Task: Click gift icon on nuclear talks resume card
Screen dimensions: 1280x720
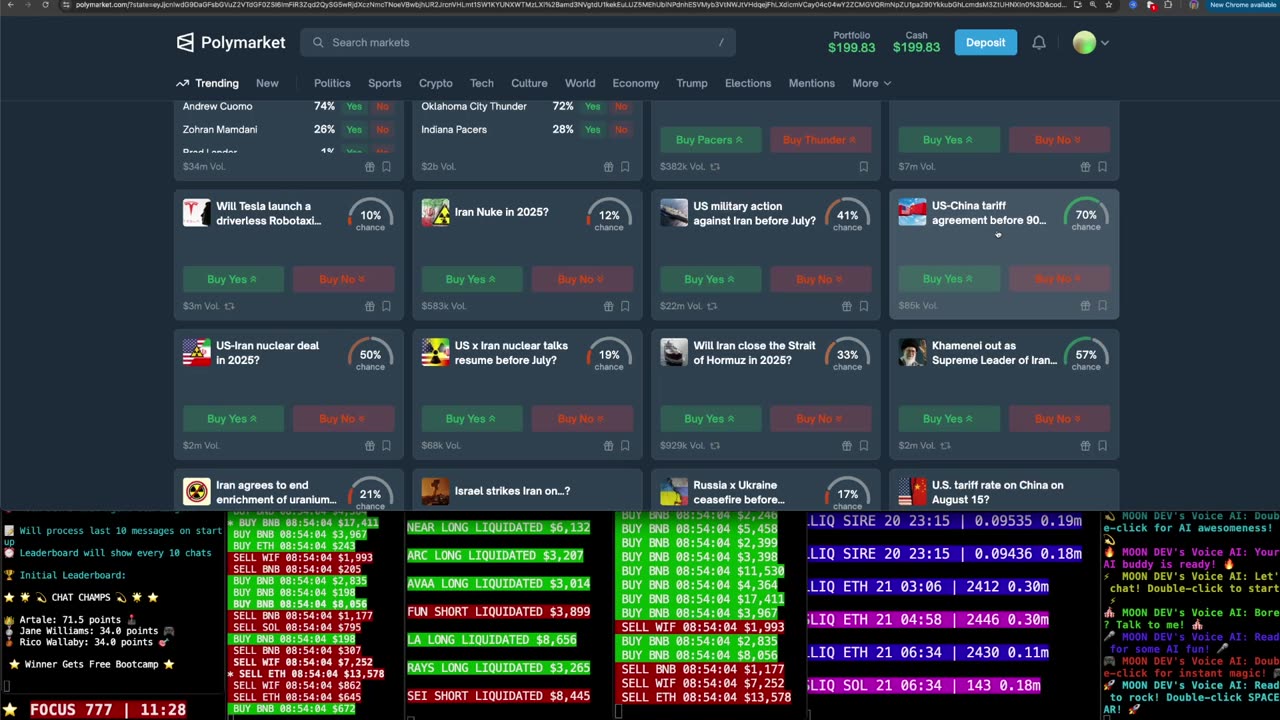Action: point(608,445)
